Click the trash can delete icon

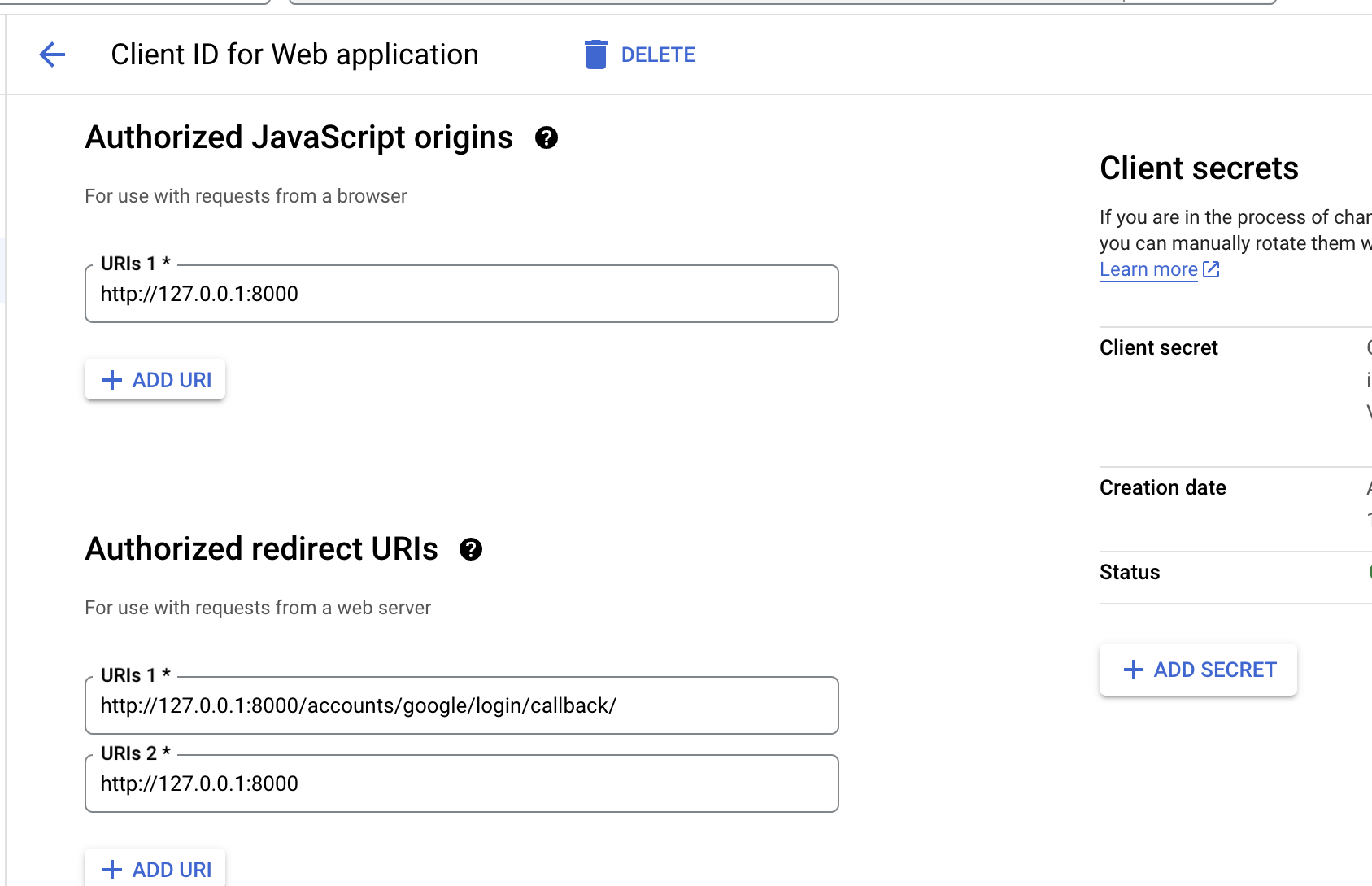(595, 55)
